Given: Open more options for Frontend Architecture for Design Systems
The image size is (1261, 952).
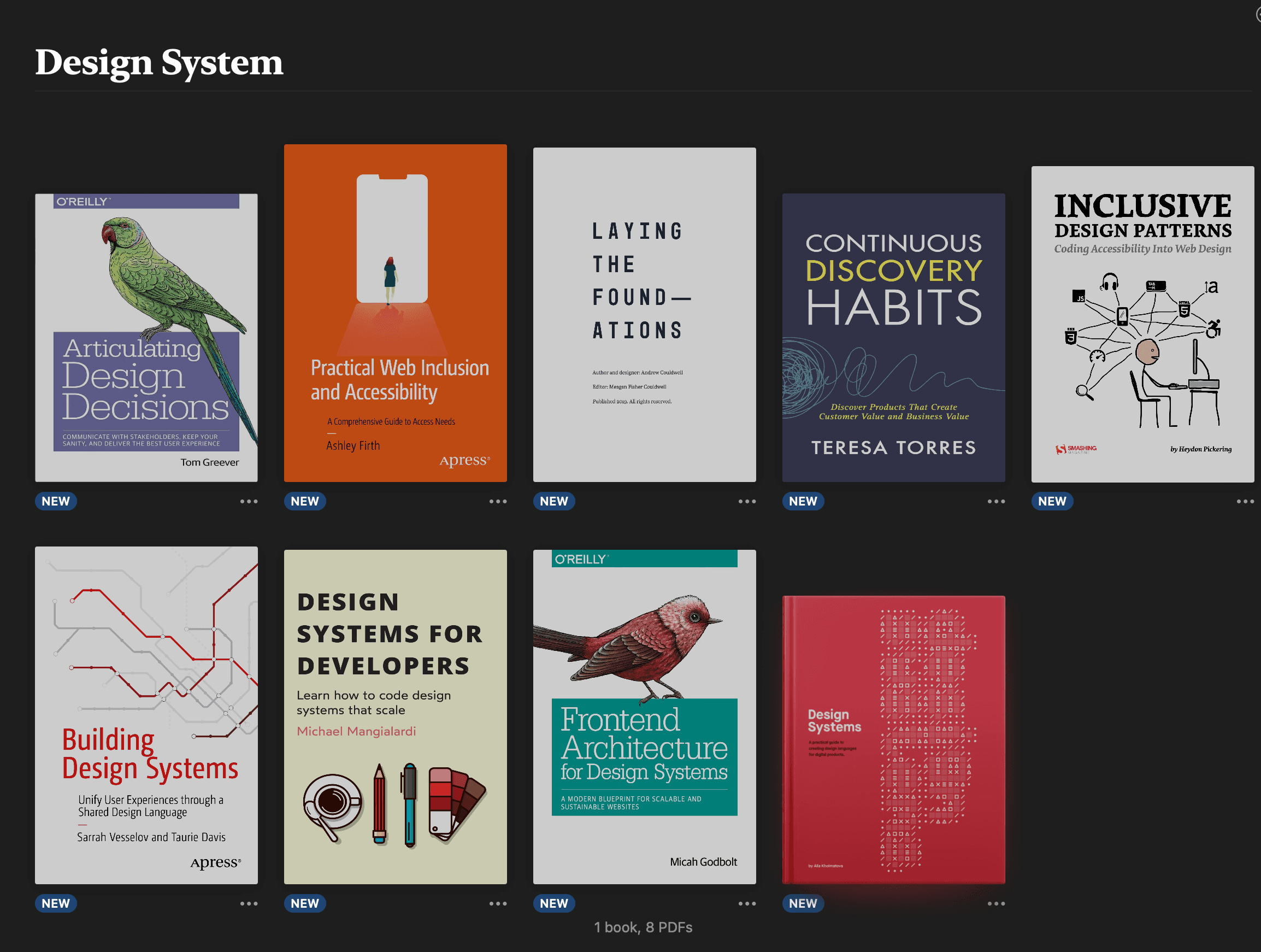Looking at the screenshot, I should (747, 903).
